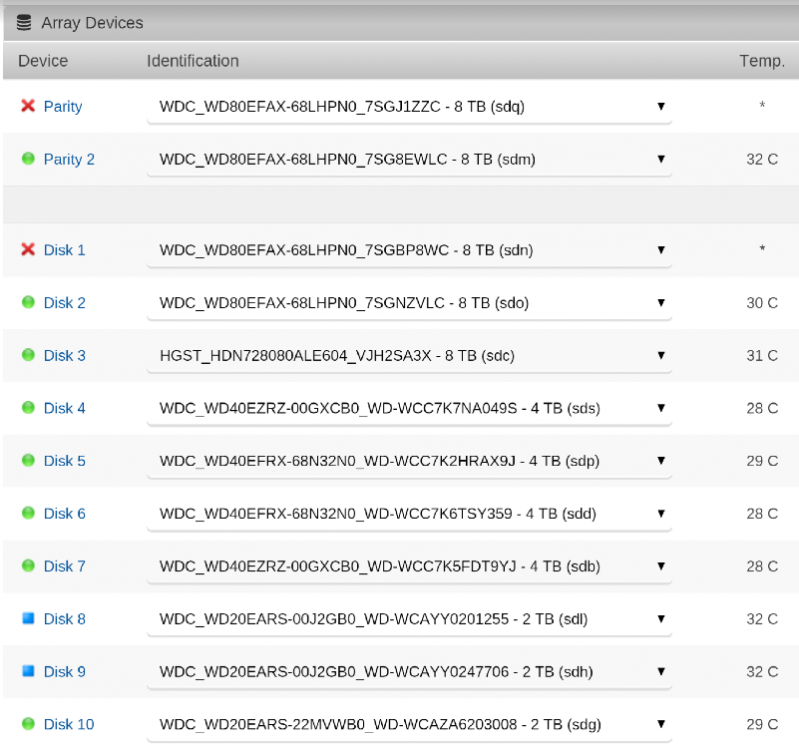Click the 28 C temperature of Disk 4

pos(762,408)
